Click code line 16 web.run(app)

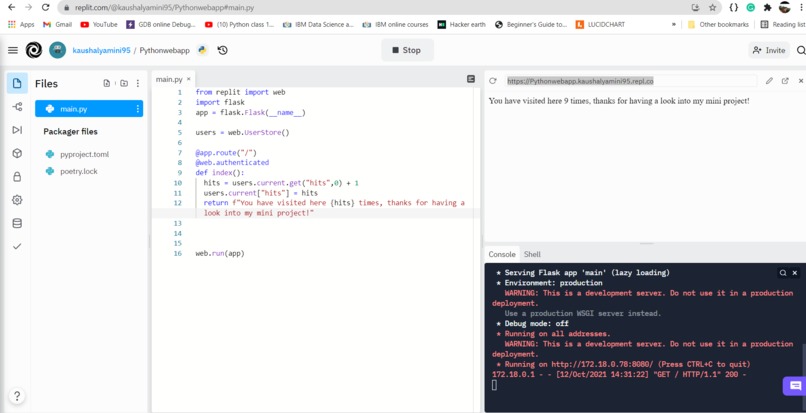tap(219, 253)
